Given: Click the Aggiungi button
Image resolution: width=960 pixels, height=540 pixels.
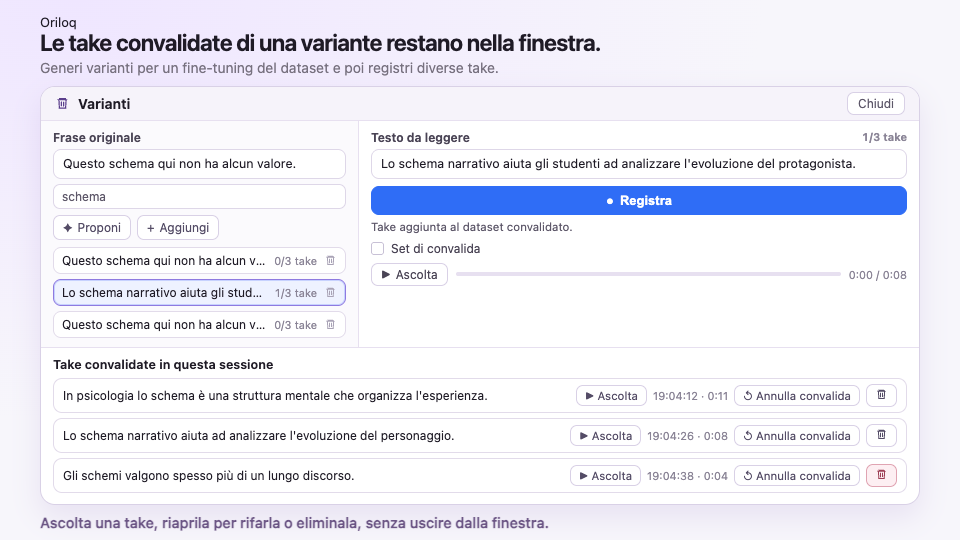Looking at the screenshot, I should pyautogui.click(x=178, y=228).
